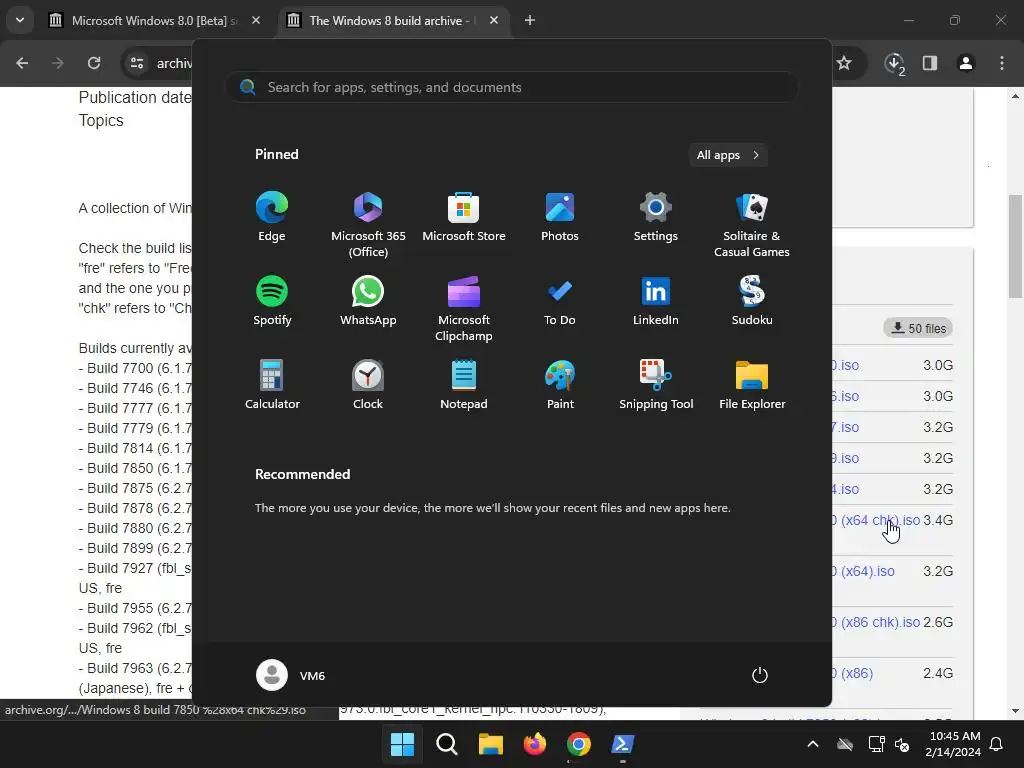Viewport: 1024px width, 768px height.
Task: Launch Microsoft 365 (Office)
Action: tap(368, 225)
